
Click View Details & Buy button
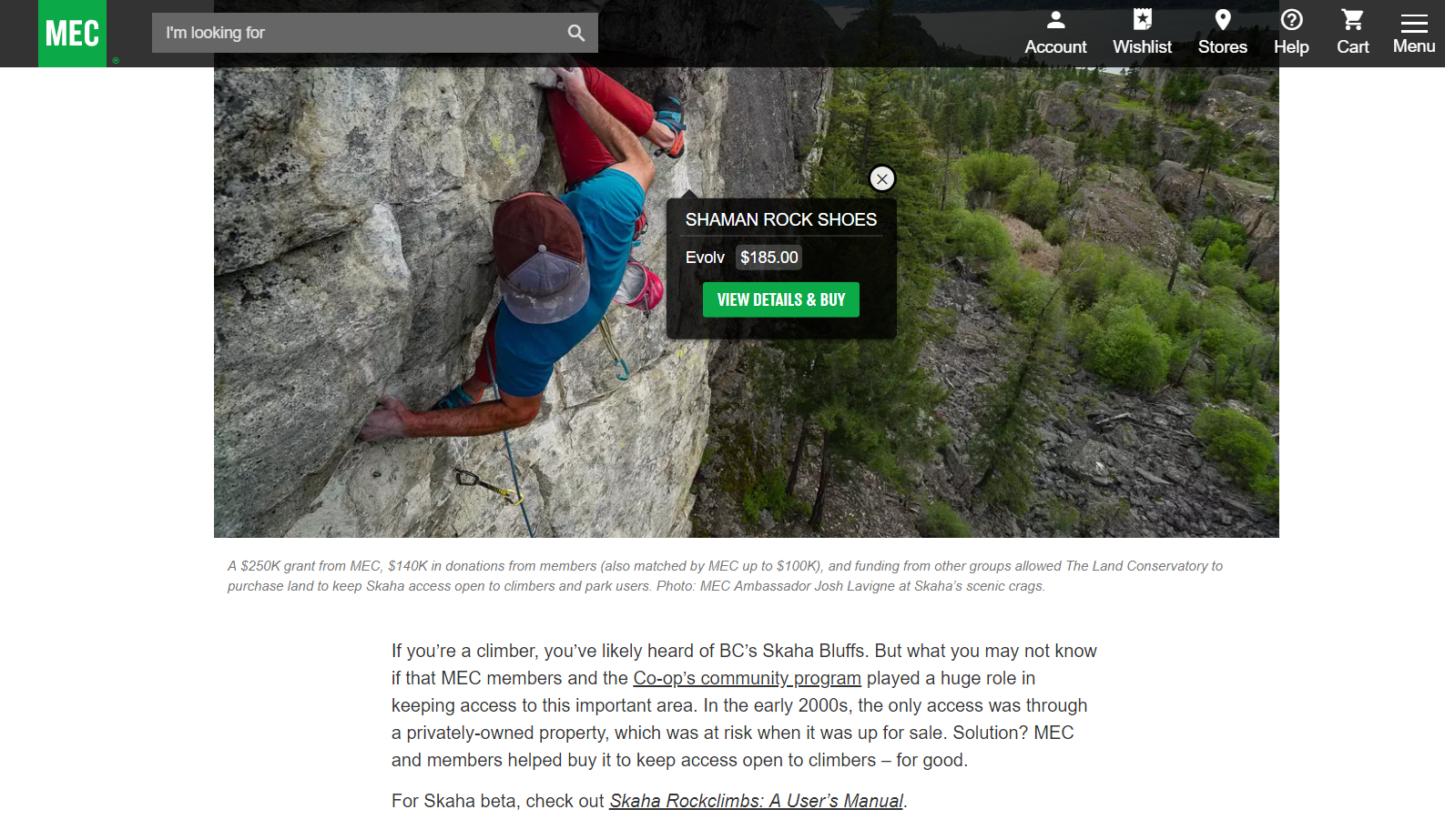(x=780, y=299)
